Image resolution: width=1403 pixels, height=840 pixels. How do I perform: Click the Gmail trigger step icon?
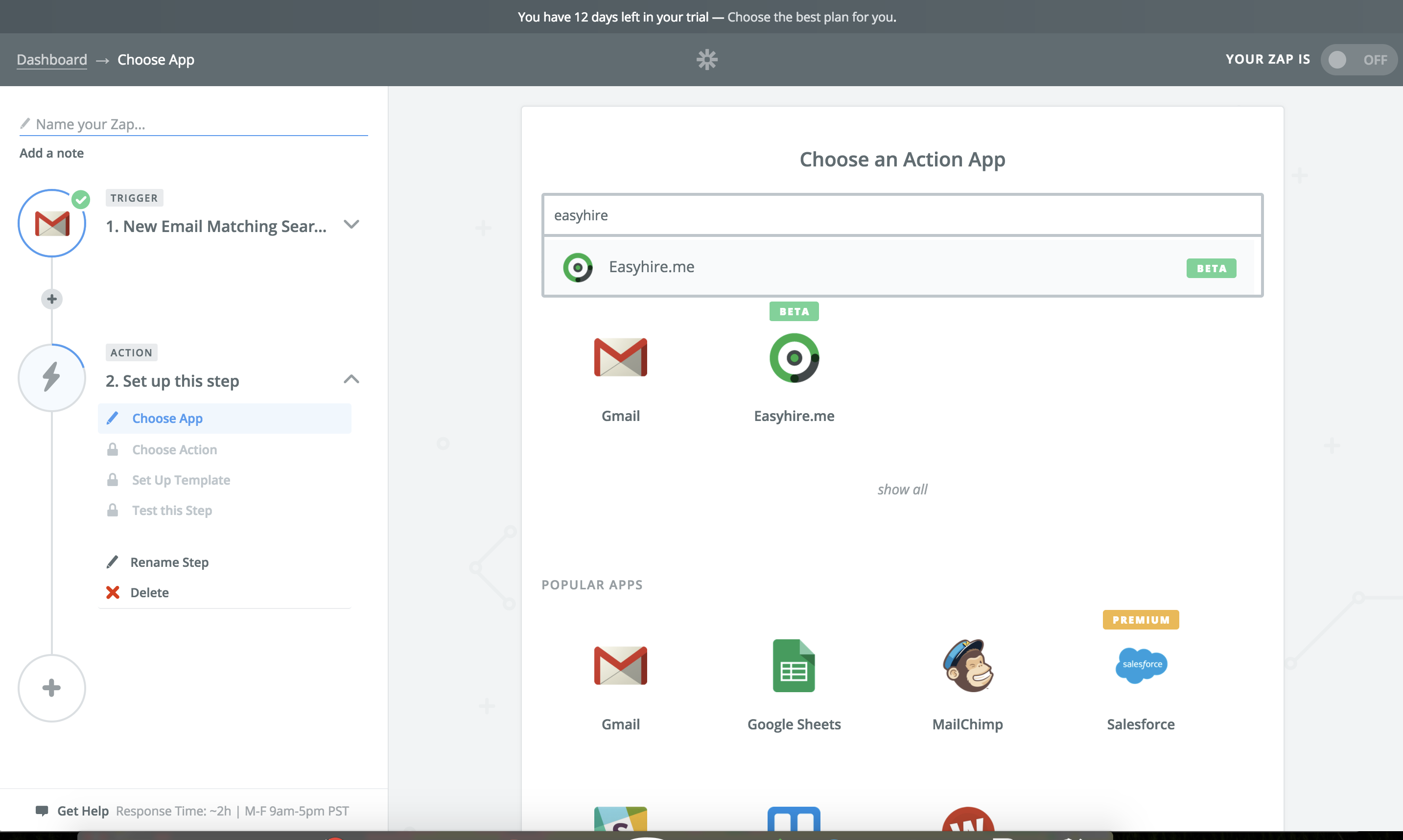coord(52,224)
